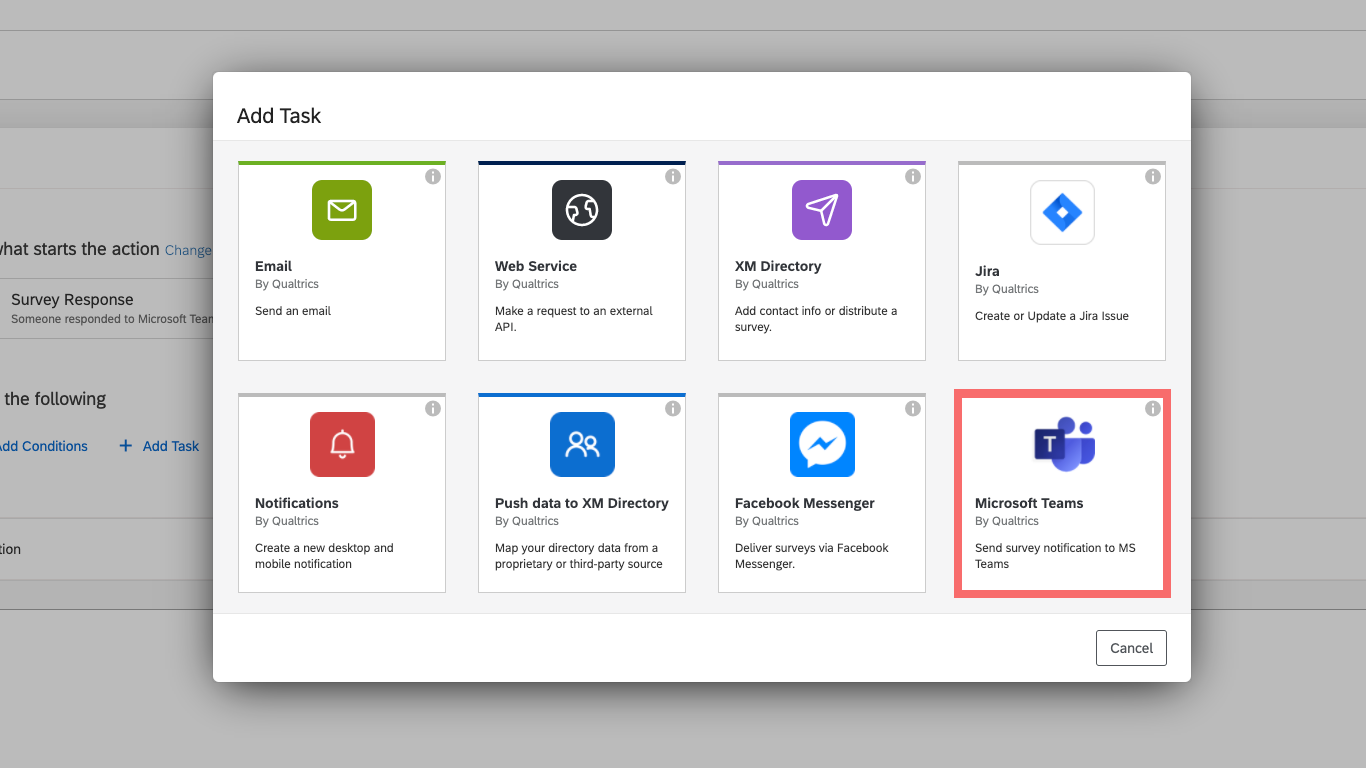Click 'By Qualtrics' under Jira
This screenshot has width=1366, height=768.
1007,289
